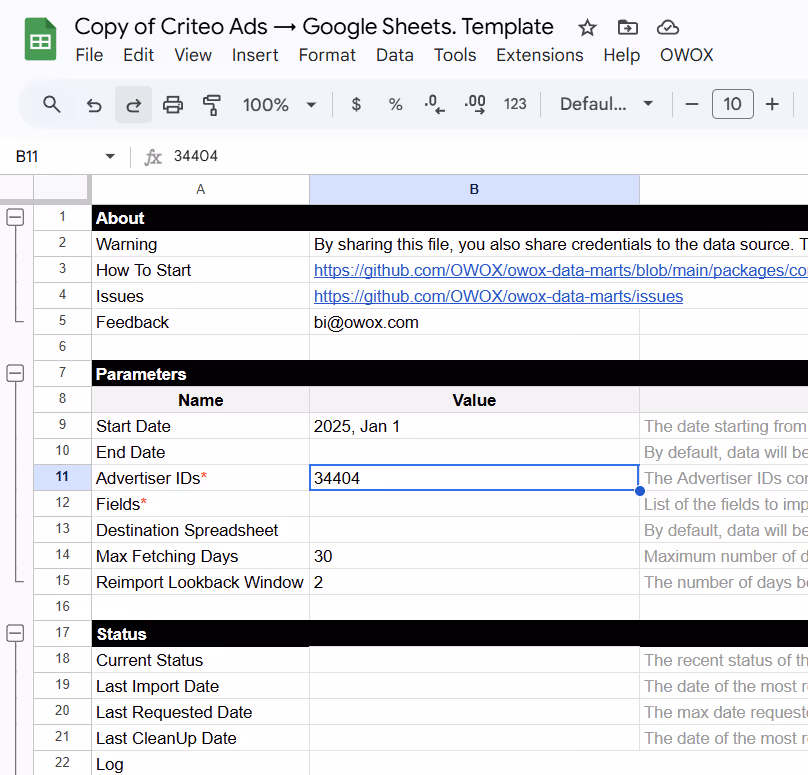Open the Data menu

pos(395,55)
